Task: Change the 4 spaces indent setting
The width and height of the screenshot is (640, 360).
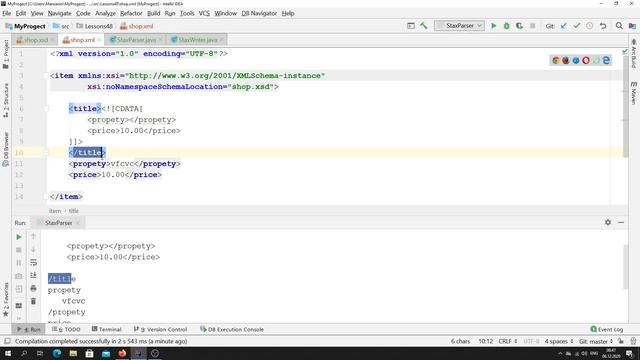Action: point(559,341)
